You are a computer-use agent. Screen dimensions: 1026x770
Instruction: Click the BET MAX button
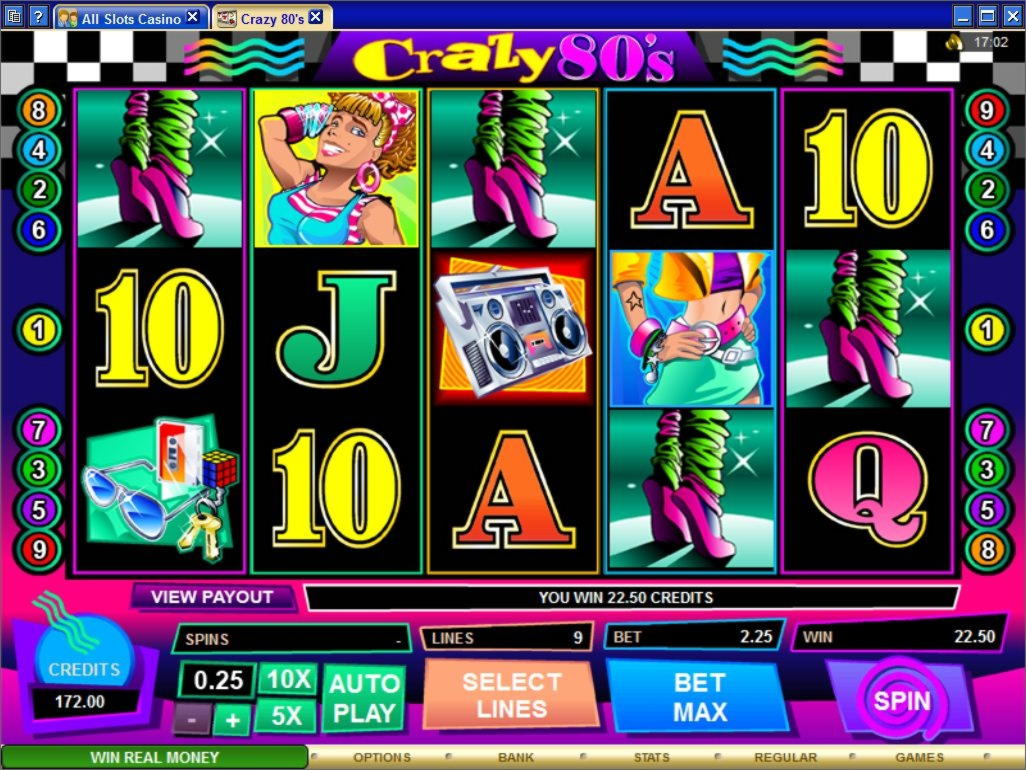pyautogui.click(x=699, y=697)
